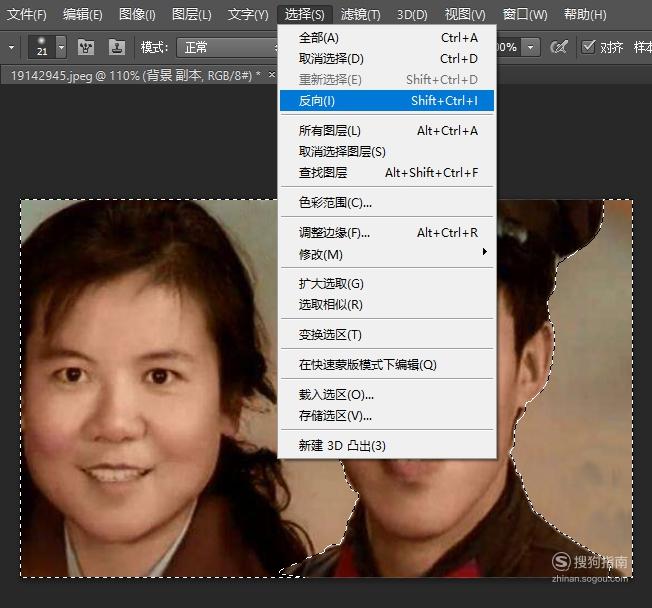The height and width of the screenshot is (608, 652).
Task: Open the 窗口(W) menu
Action: point(525,15)
